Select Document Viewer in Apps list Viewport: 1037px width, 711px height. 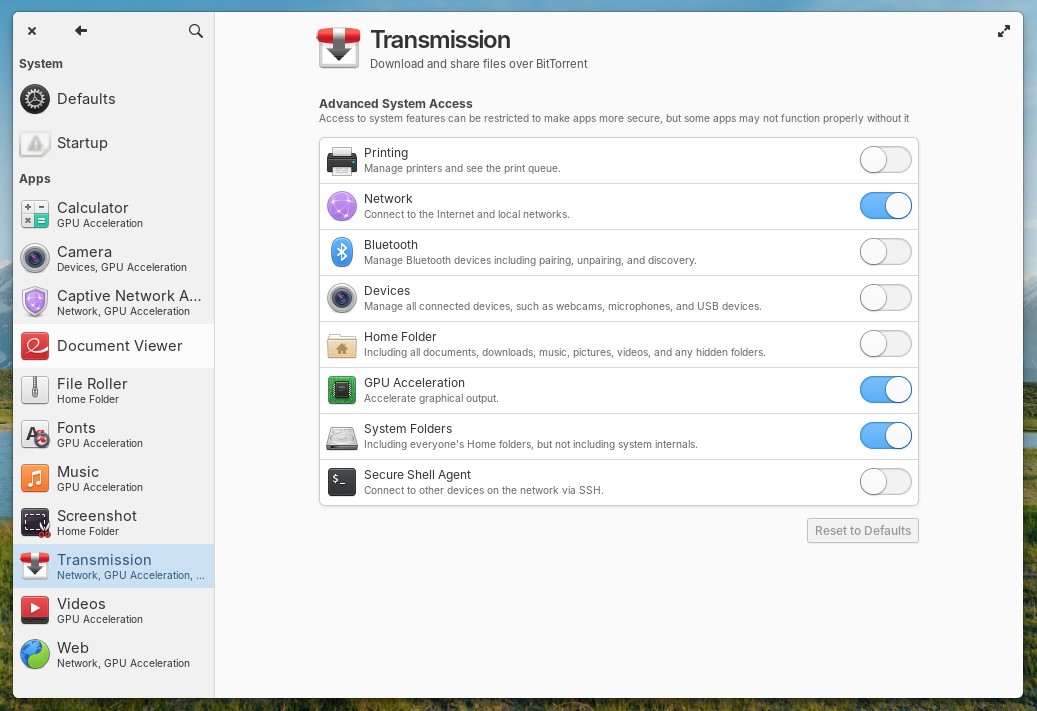click(113, 346)
